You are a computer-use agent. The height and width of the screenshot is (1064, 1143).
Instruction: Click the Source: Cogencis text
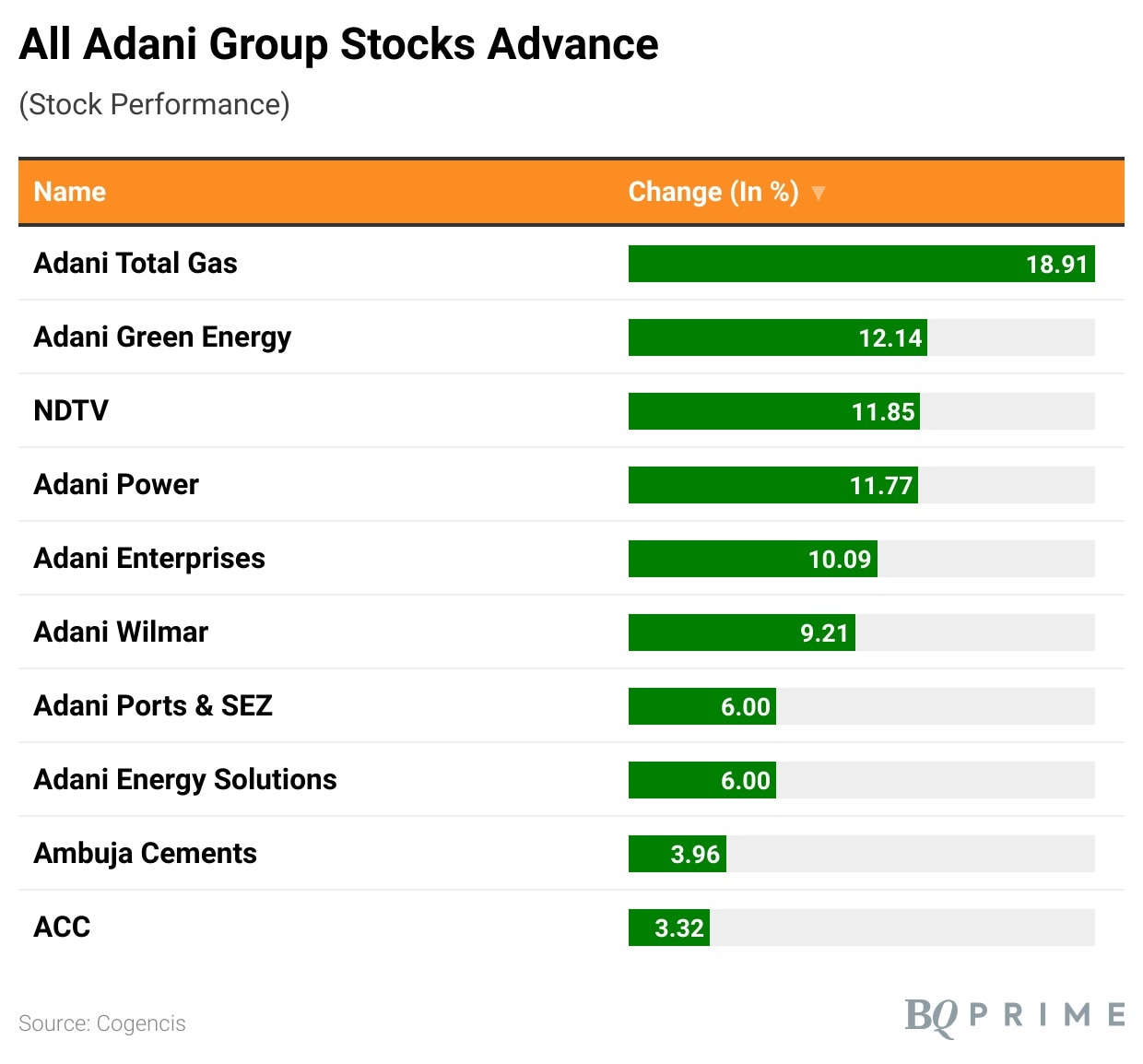click(x=102, y=1023)
